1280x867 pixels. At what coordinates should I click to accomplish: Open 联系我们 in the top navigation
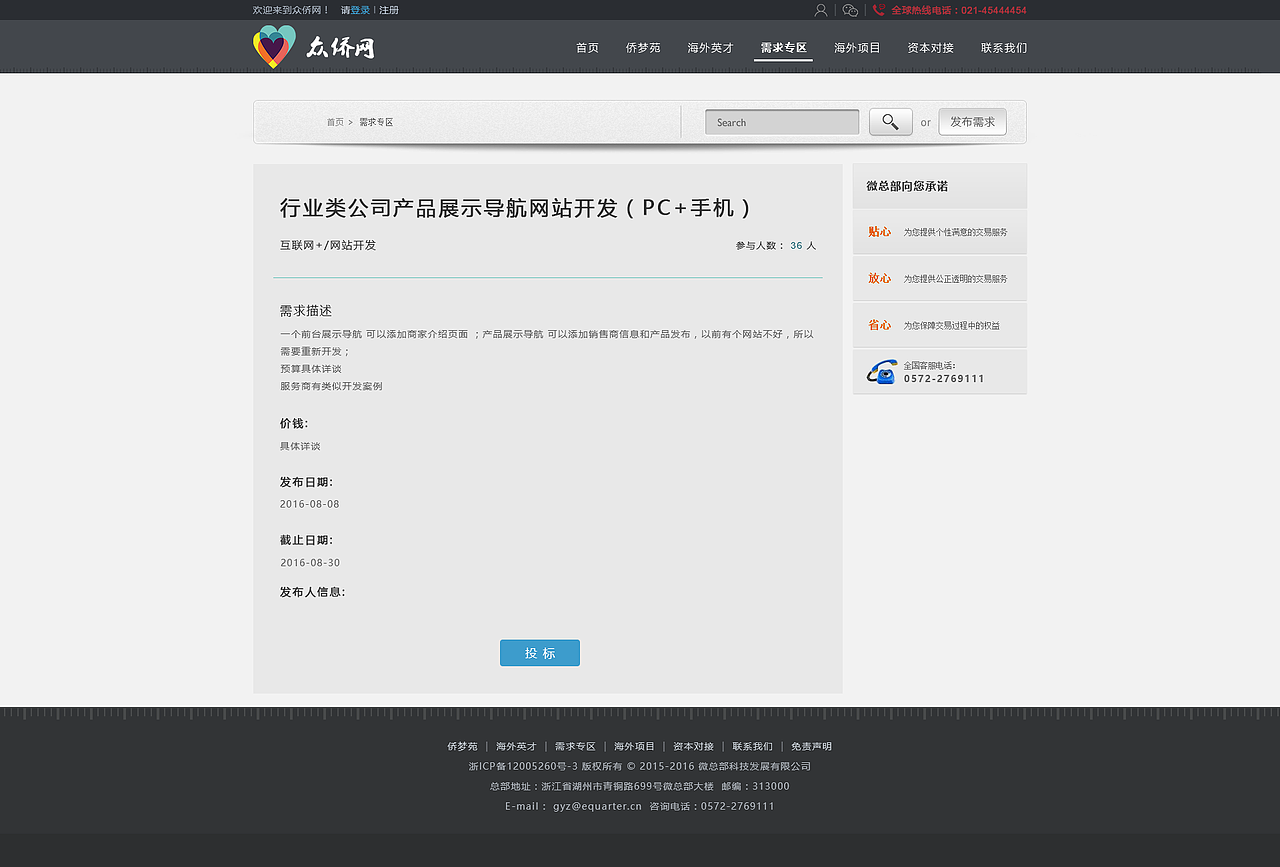(1004, 48)
